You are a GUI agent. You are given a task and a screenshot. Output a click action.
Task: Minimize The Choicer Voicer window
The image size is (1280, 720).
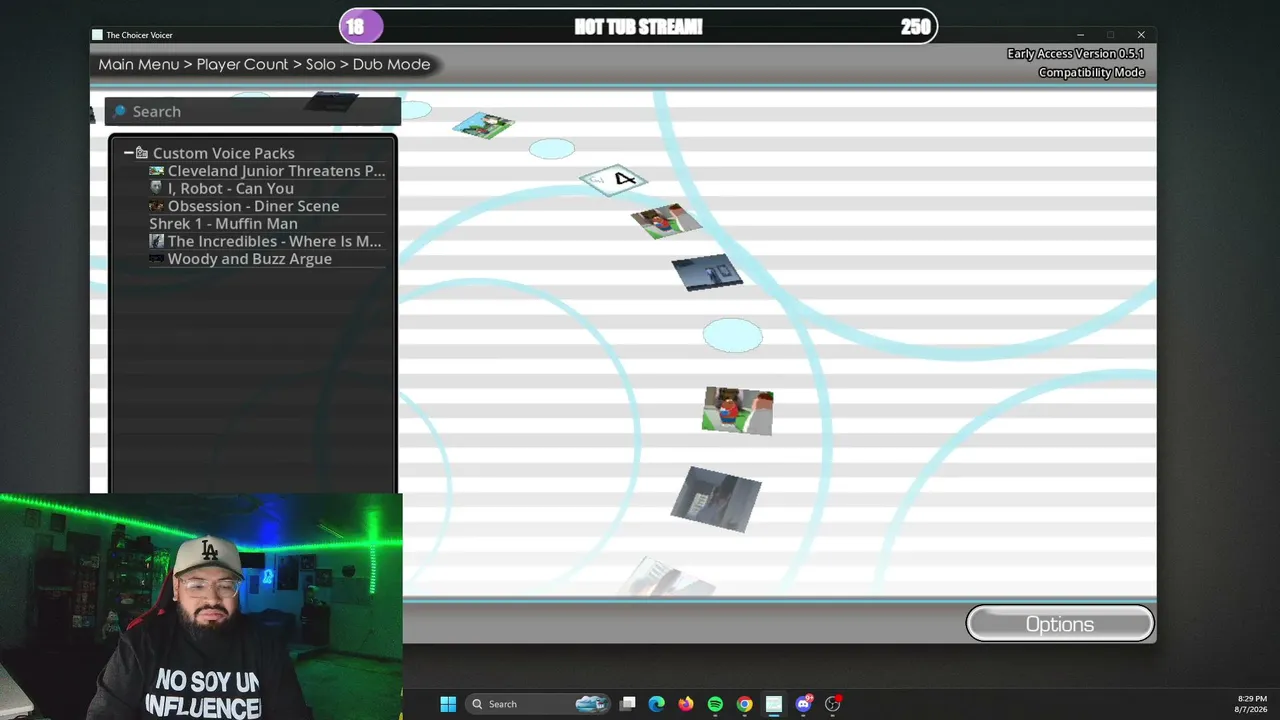tap(1080, 35)
